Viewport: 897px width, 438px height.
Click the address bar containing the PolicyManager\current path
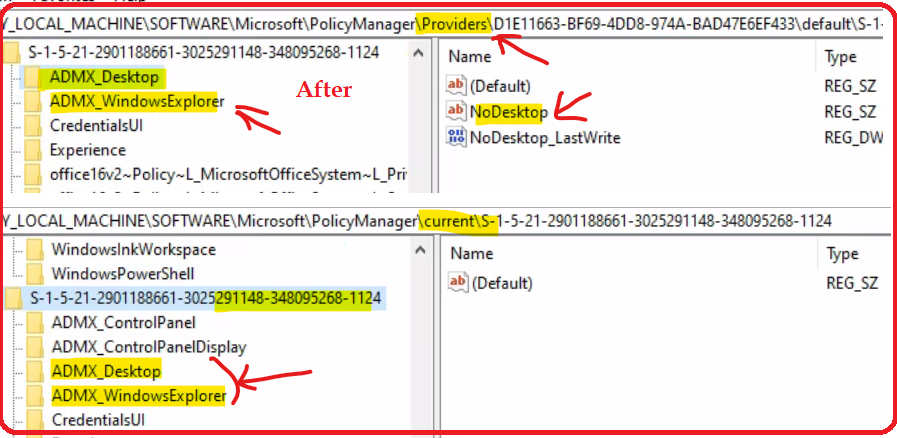tap(446, 221)
